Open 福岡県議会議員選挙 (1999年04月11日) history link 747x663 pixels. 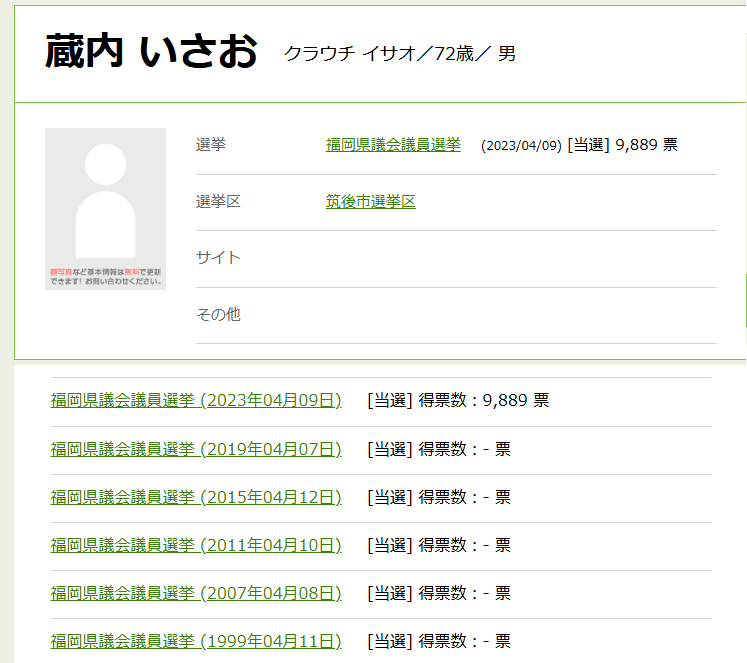tap(196, 642)
